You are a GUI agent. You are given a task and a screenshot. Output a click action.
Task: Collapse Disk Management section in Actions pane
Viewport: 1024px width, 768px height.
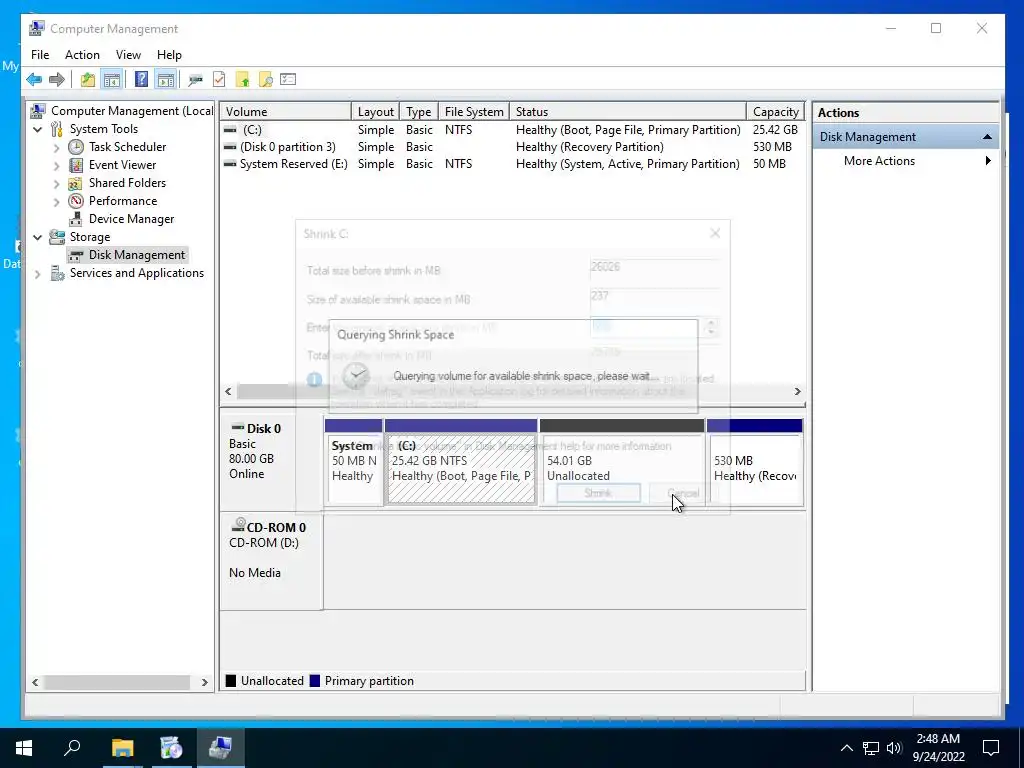click(x=987, y=136)
